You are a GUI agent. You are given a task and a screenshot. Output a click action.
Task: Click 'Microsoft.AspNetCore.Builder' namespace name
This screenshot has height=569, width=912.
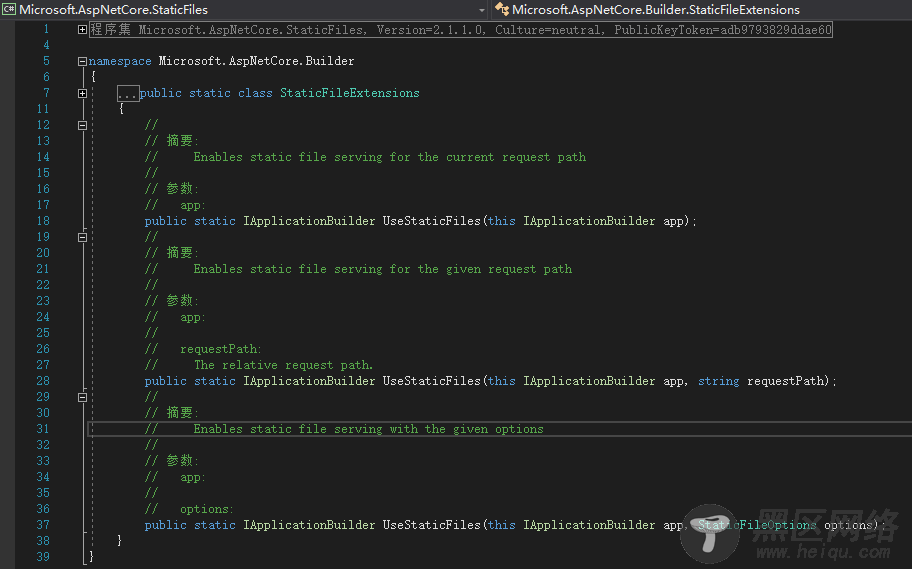[x=256, y=61]
